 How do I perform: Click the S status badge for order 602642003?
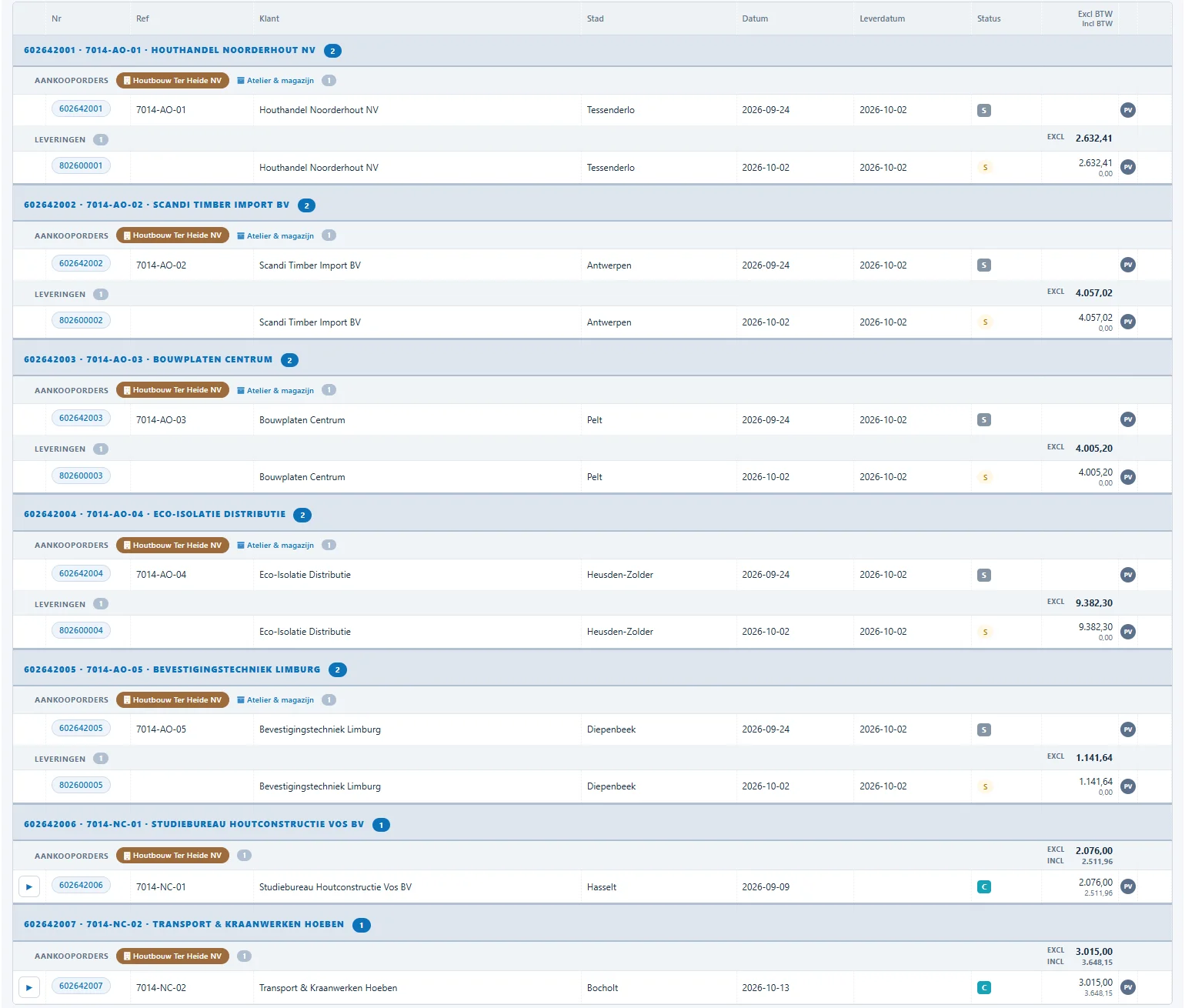click(984, 420)
